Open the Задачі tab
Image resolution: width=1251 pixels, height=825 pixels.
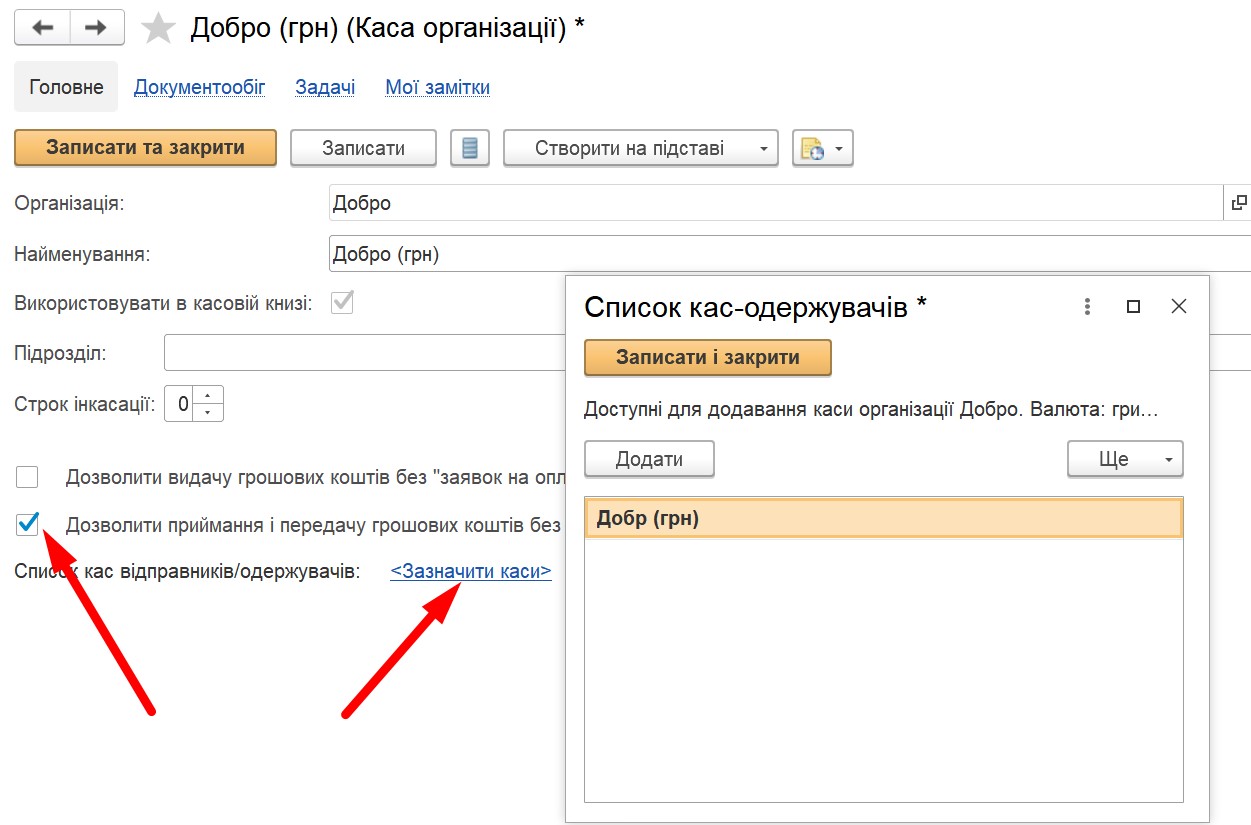point(325,87)
